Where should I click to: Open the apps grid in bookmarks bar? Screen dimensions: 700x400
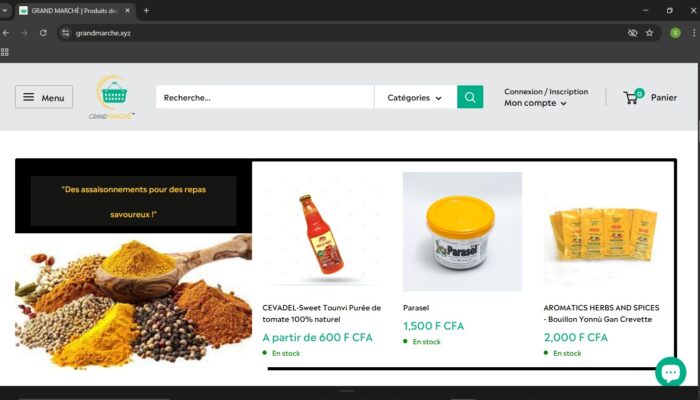[x=5, y=52]
